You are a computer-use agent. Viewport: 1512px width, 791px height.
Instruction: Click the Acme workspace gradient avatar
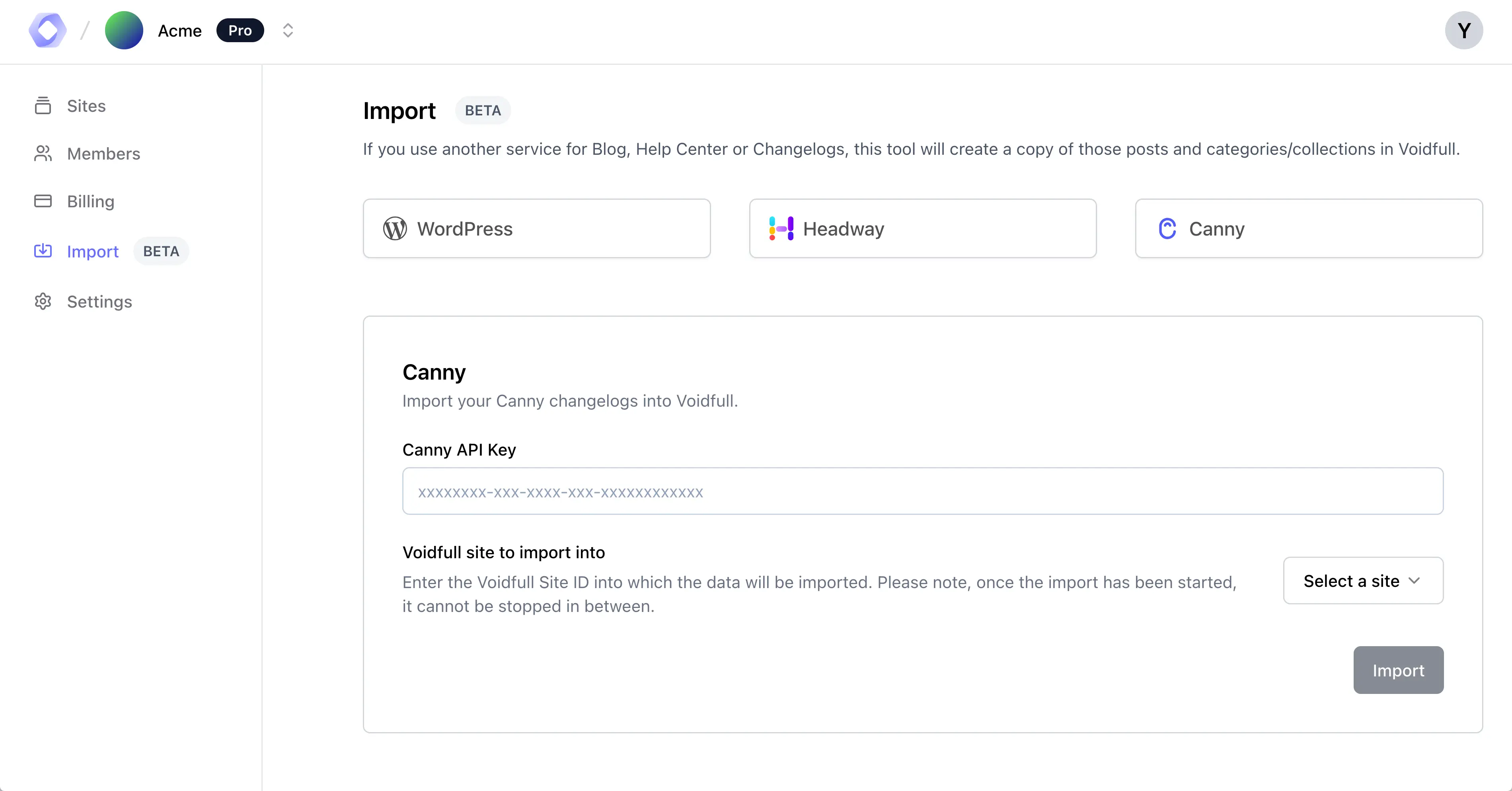coord(124,31)
